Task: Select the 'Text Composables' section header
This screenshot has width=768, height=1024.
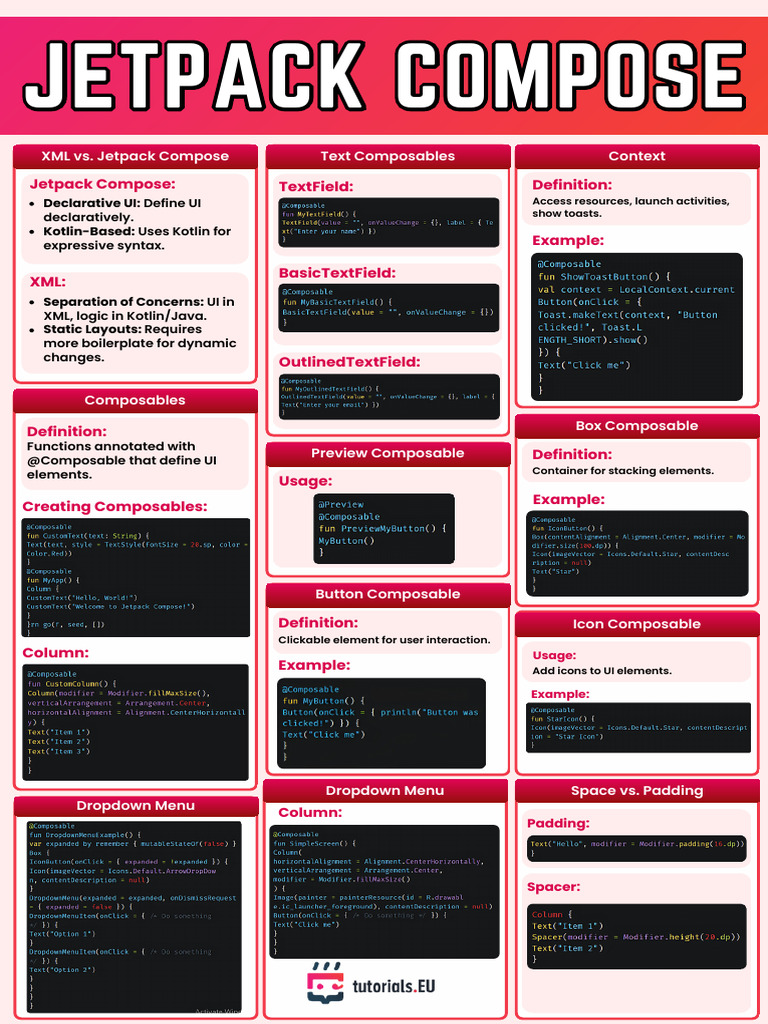Action: 388,156
